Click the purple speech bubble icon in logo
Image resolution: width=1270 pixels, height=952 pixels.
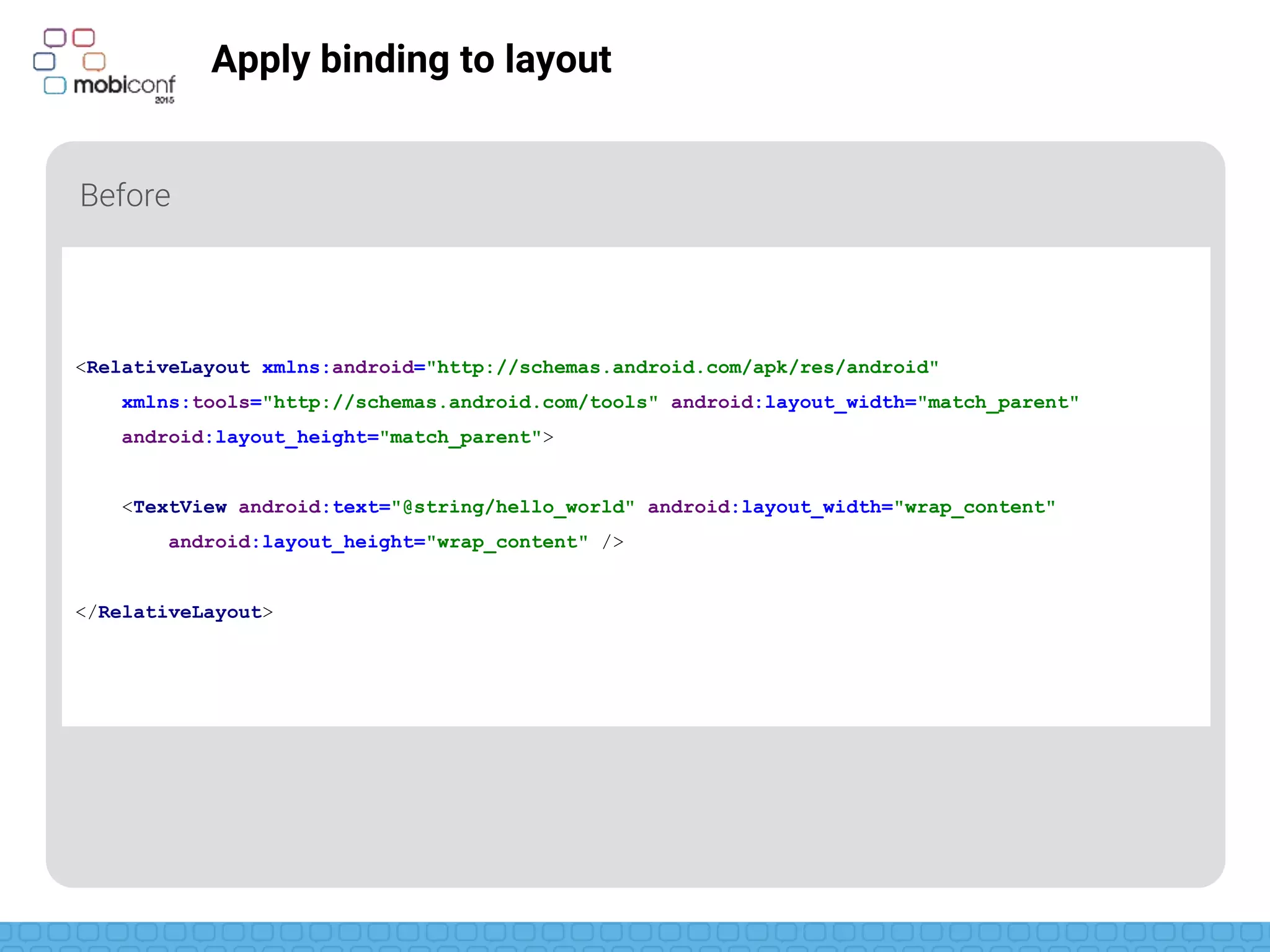pyautogui.click(x=55, y=38)
